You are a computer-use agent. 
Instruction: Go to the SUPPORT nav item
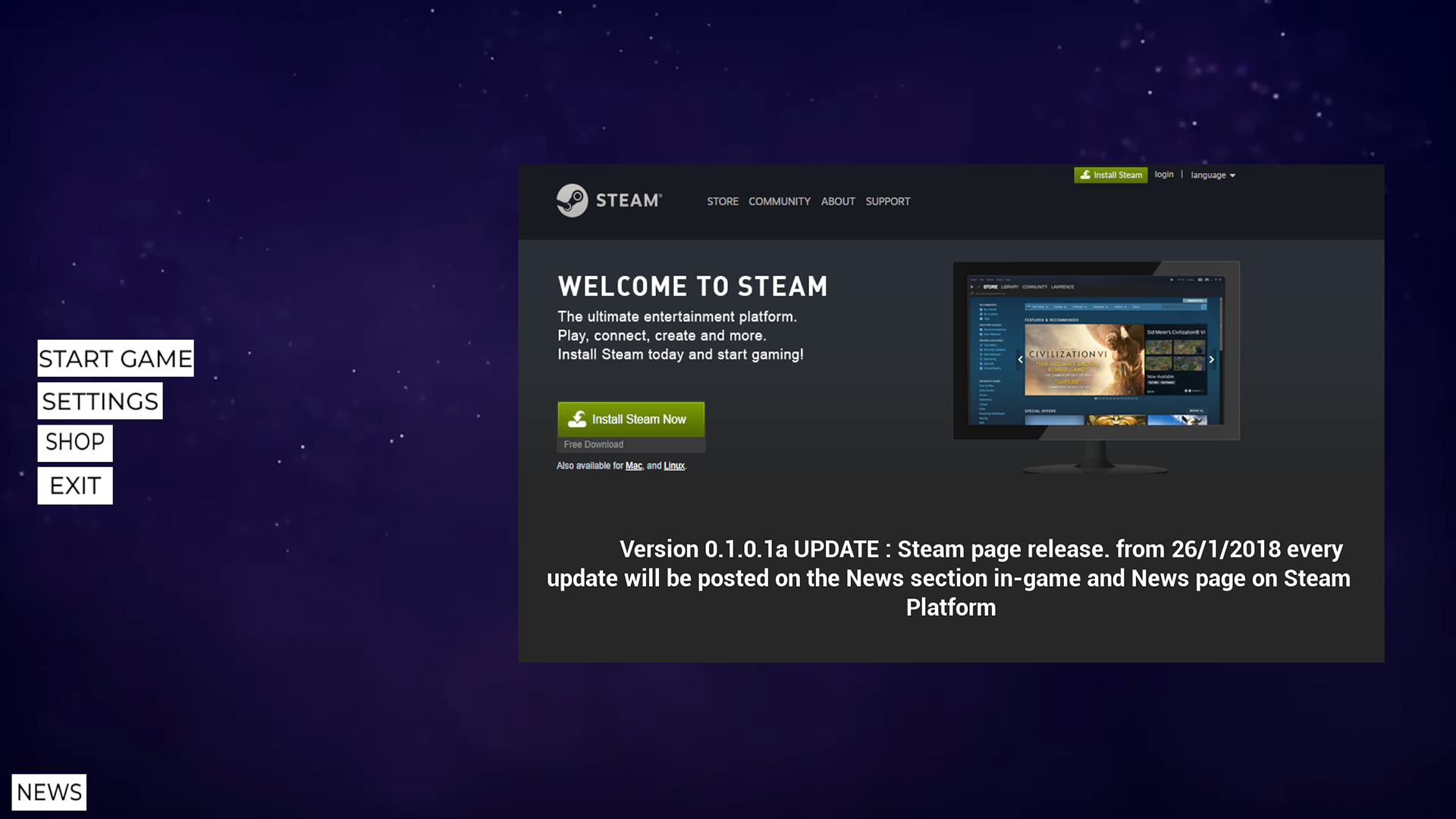click(x=887, y=202)
